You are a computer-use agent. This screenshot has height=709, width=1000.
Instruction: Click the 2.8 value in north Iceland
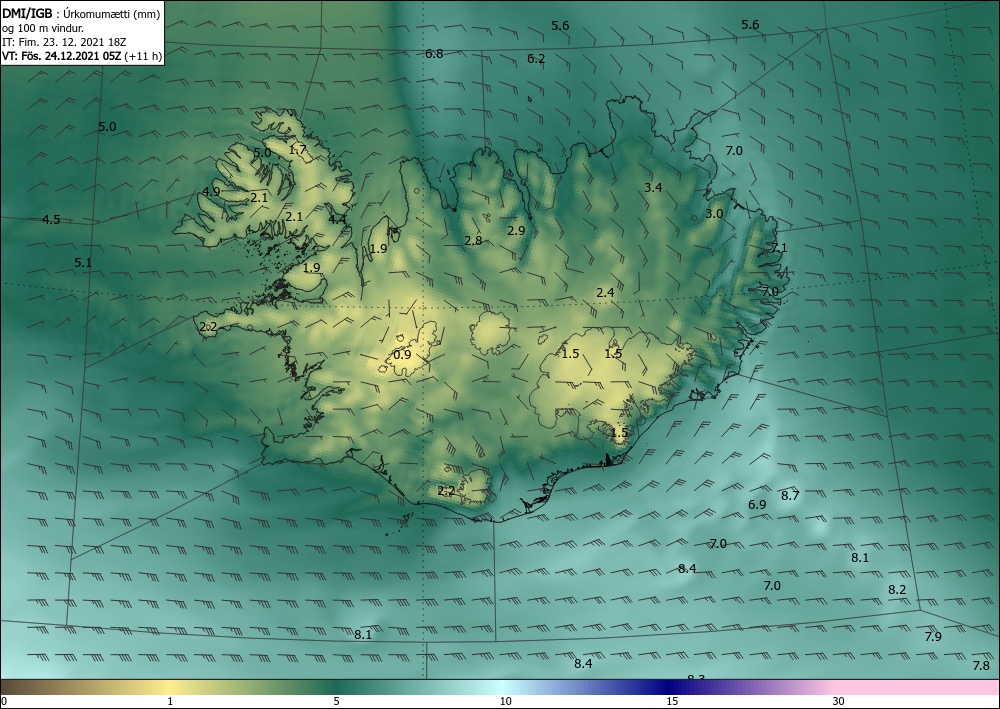pos(473,241)
